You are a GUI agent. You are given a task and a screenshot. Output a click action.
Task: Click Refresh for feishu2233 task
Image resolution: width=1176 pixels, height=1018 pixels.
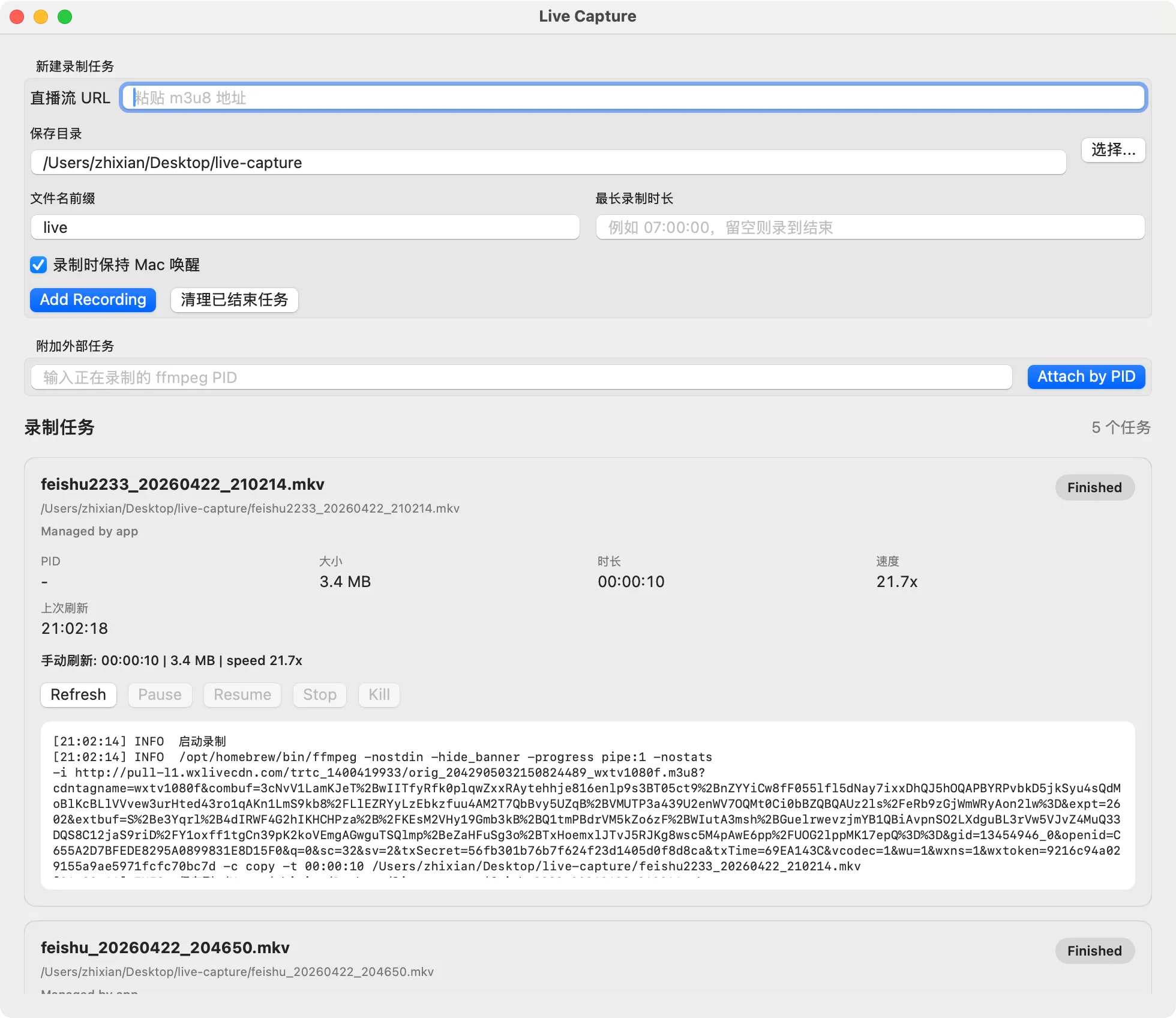click(x=78, y=694)
